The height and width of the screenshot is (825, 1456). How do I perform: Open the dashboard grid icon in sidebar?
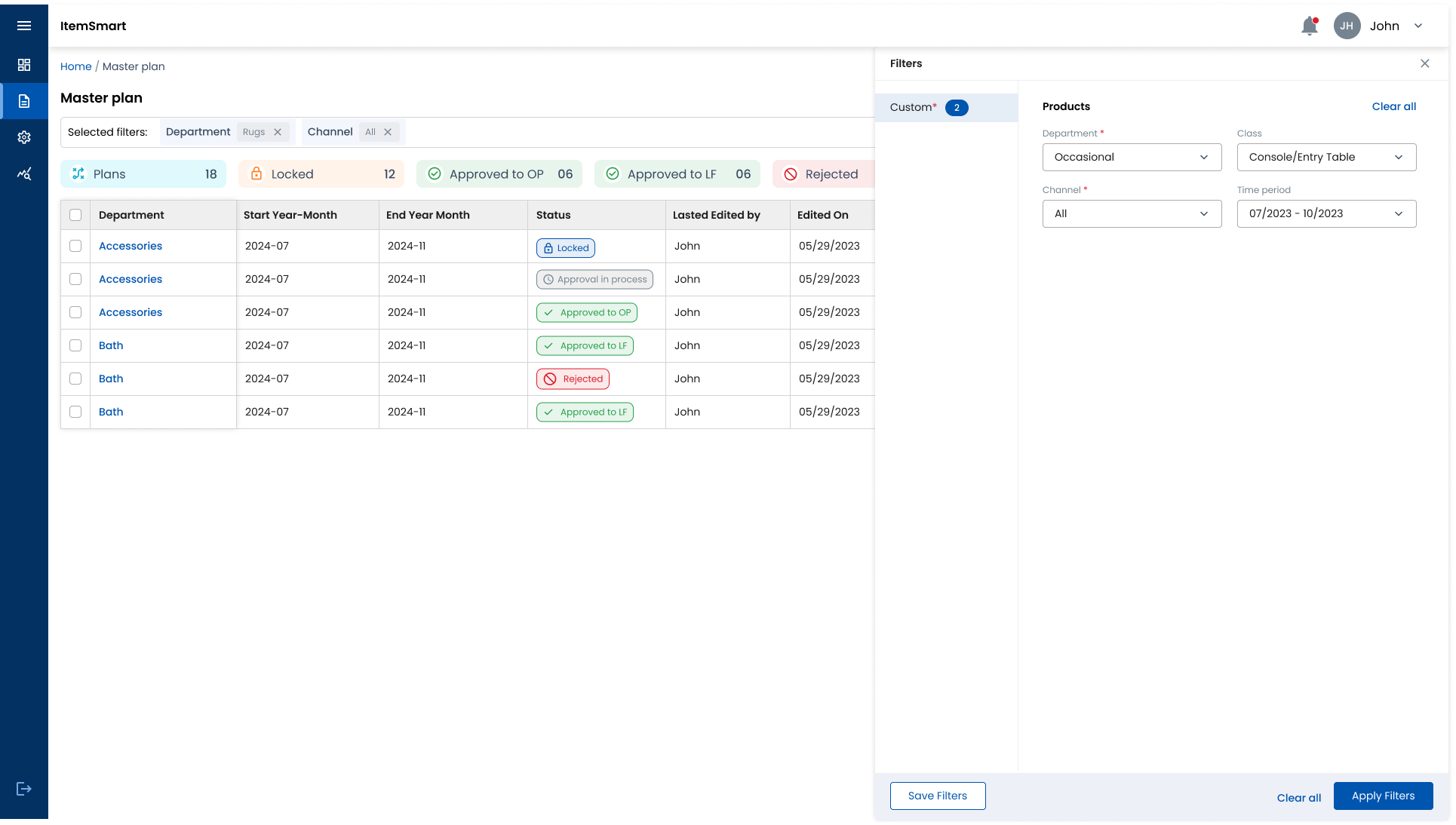tap(24, 65)
